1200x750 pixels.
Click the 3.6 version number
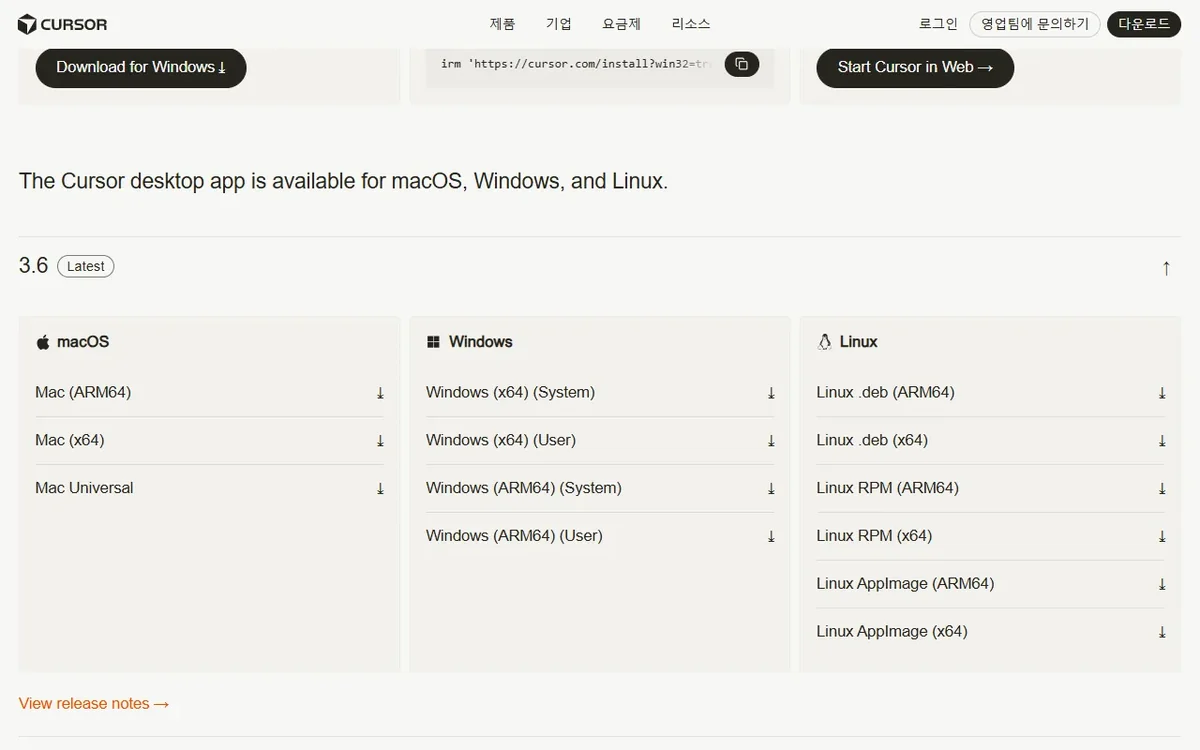click(33, 266)
